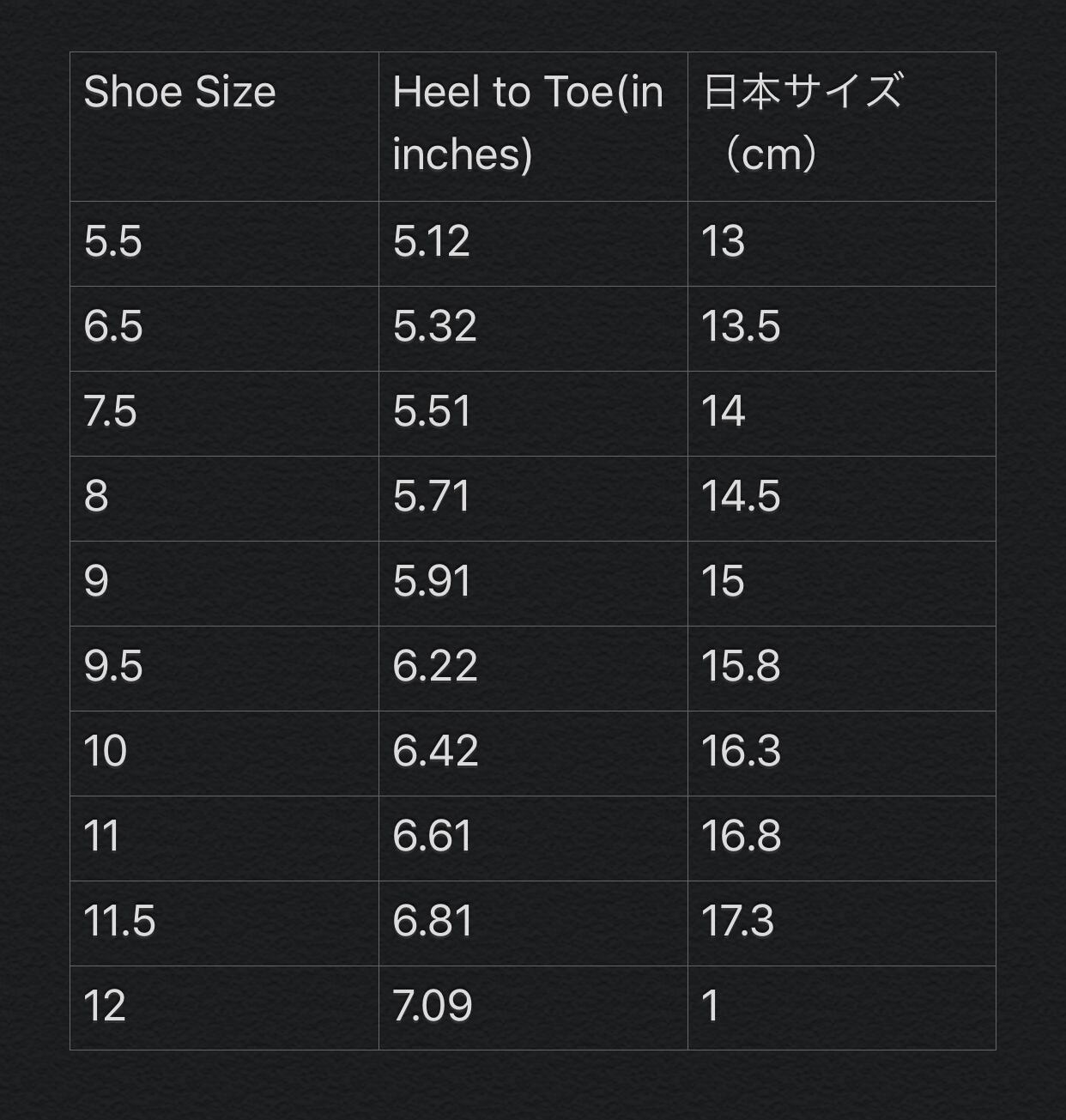The image size is (1066, 1120).
Task: Select the heel-to-toe cell showing 5.91
Action: click(x=532, y=584)
